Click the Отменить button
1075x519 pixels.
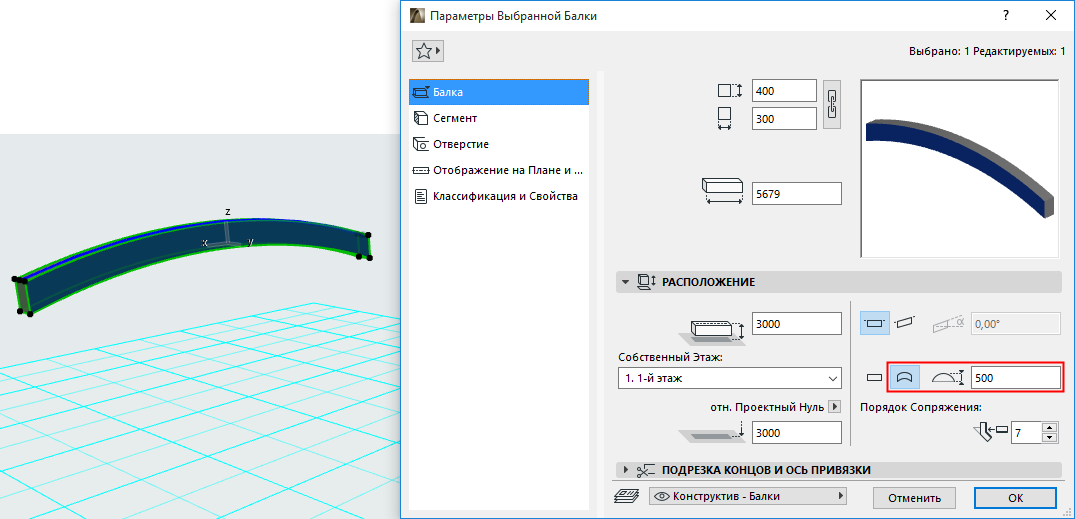(914, 498)
